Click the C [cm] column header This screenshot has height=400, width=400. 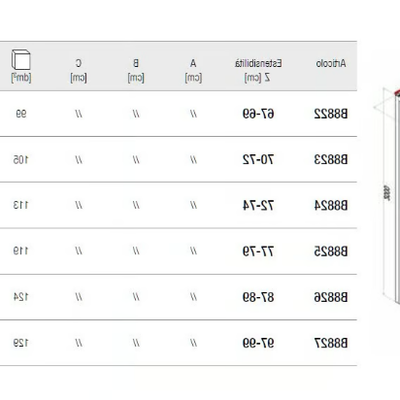(79, 70)
